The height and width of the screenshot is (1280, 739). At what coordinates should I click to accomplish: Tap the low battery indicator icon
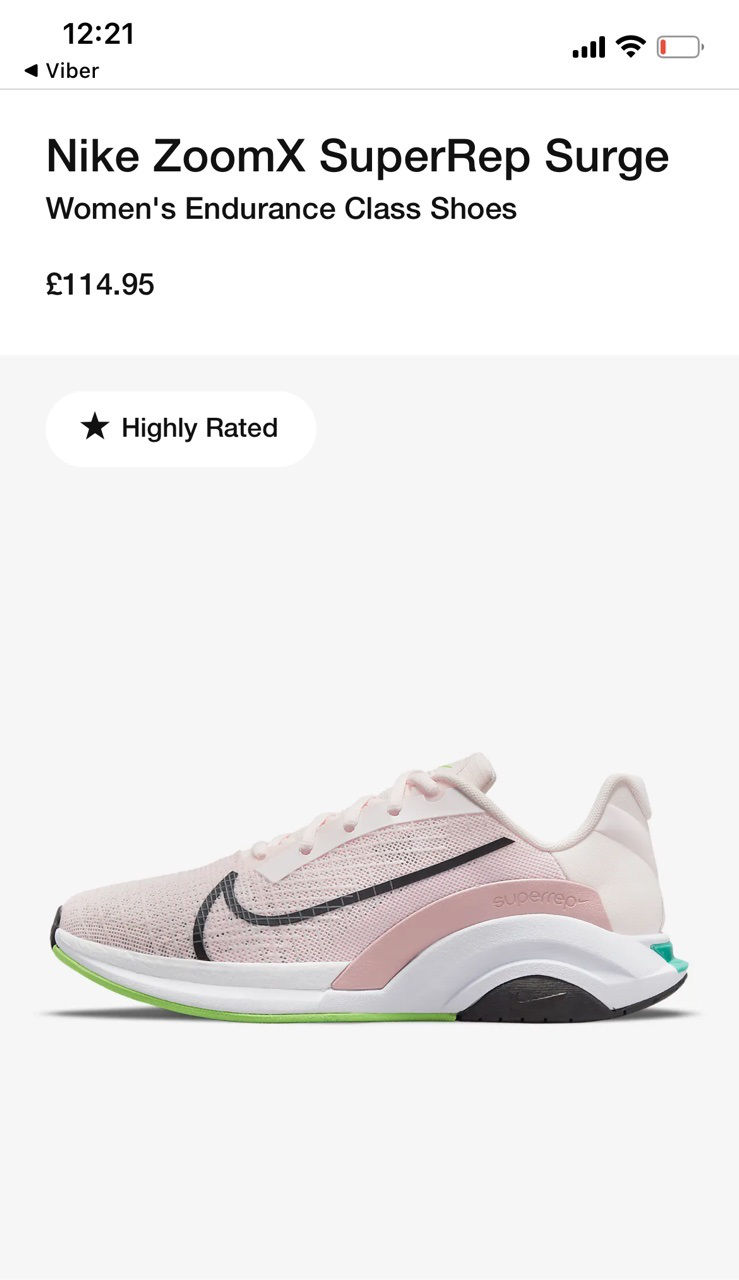click(x=681, y=47)
